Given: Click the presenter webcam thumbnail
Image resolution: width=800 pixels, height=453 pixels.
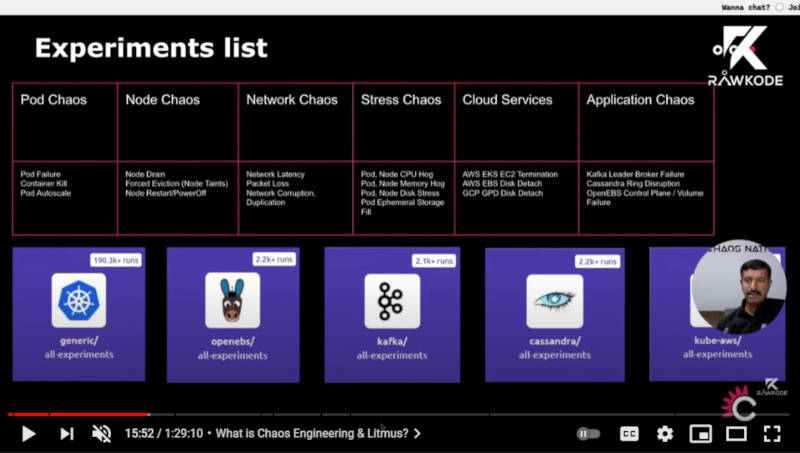Looking at the screenshot, I should 738,286.
